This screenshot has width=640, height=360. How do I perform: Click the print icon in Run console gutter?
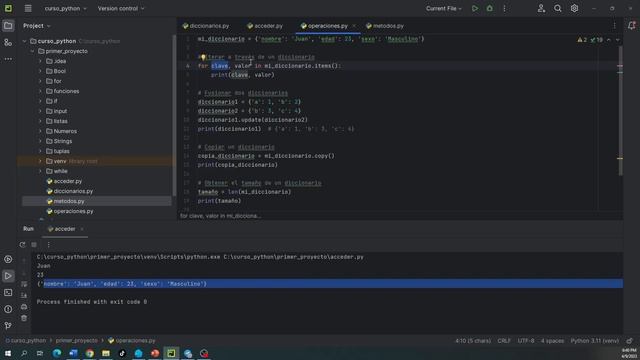coord(24,307)
